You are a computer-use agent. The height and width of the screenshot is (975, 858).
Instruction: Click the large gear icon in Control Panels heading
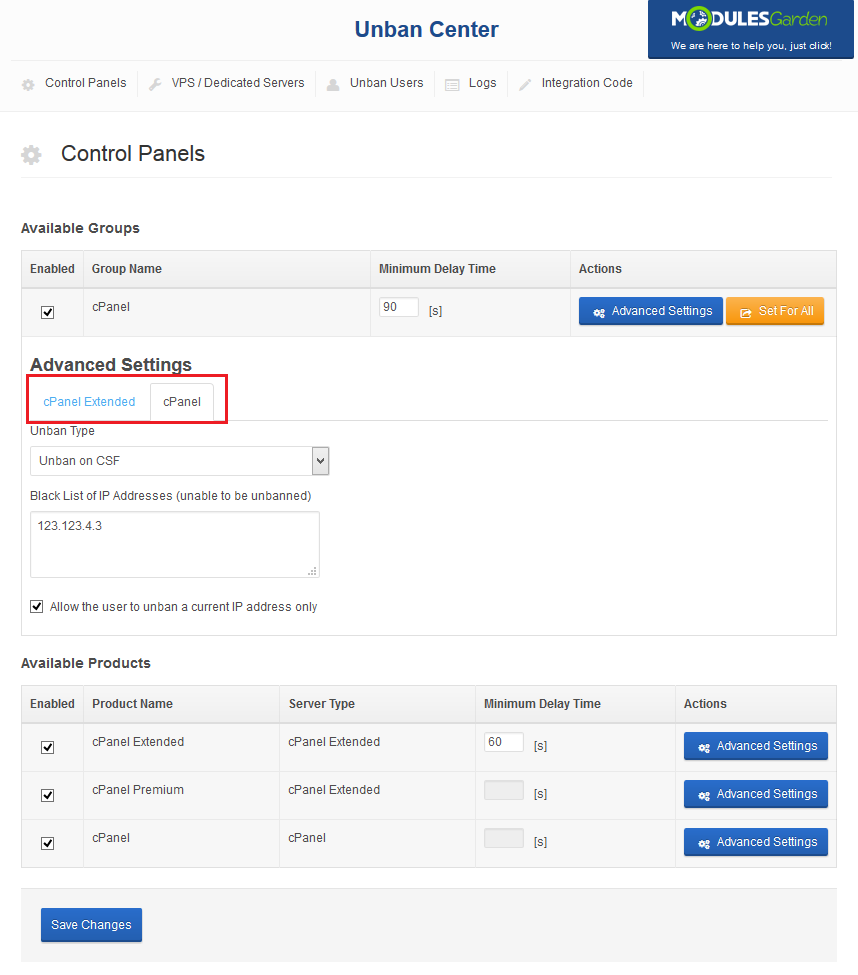point(31,155)
